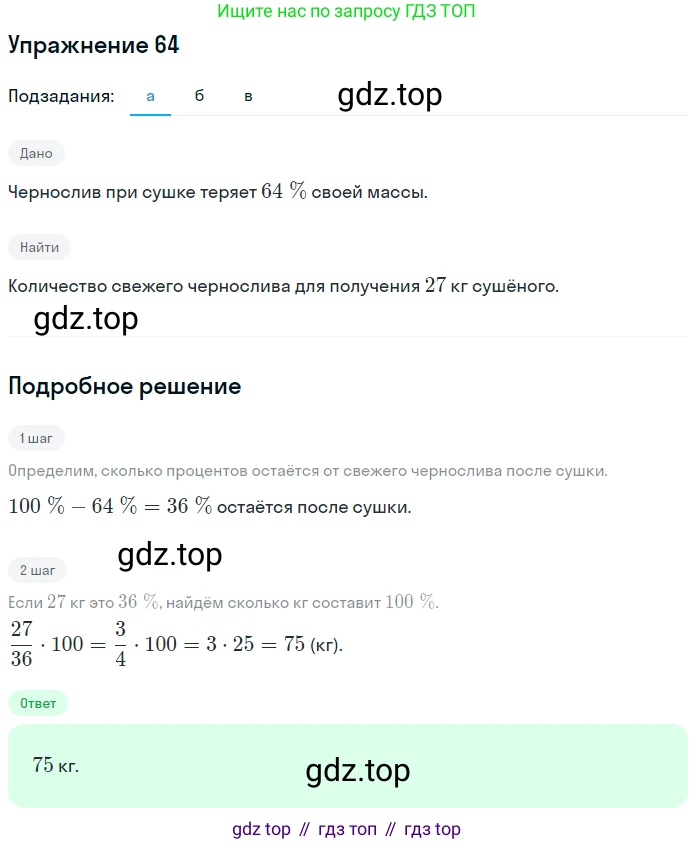Select the 2 шаг step badge

tap(37, 571)
